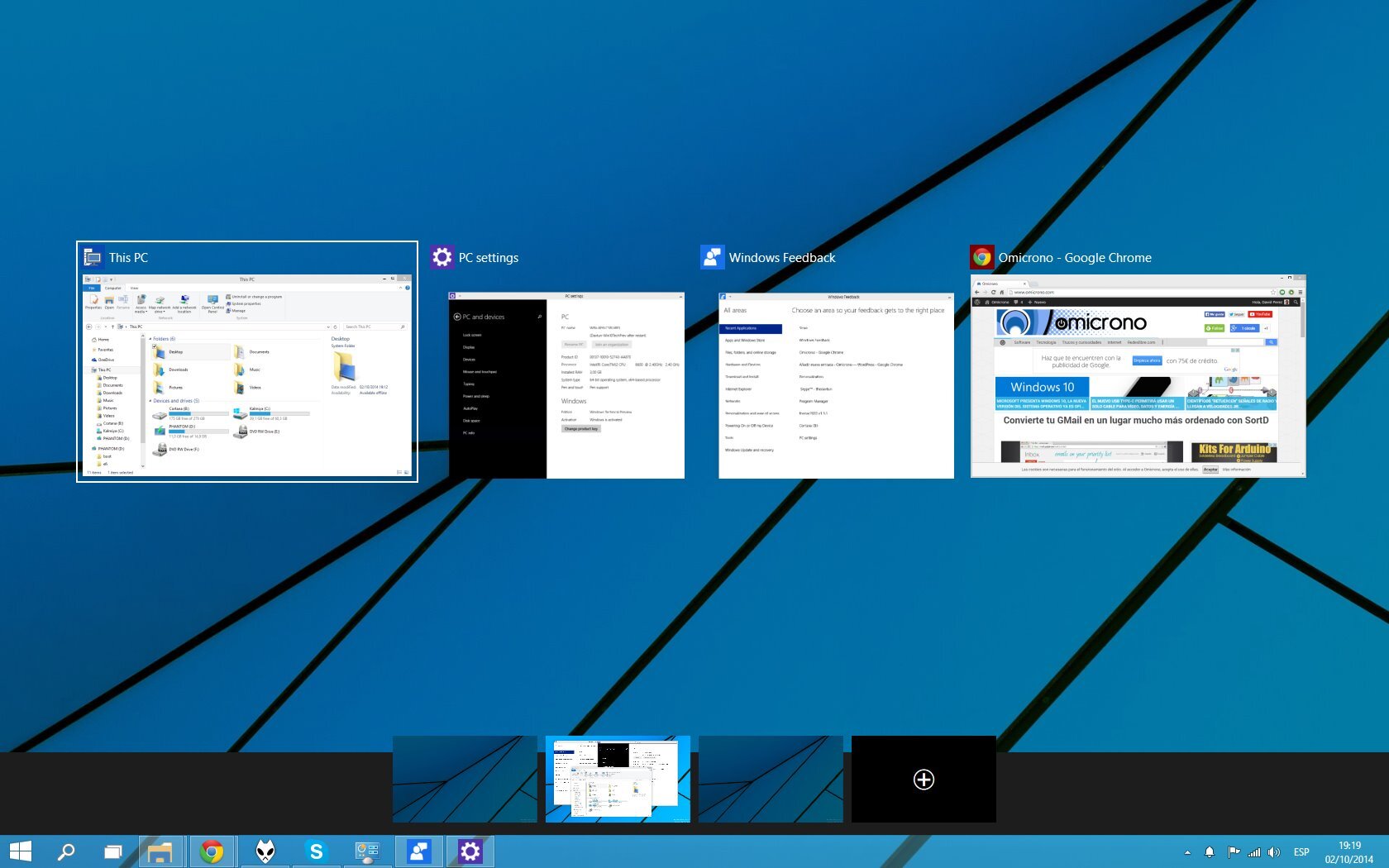Click the notification bell in the system tray
The height and width of the screenshot is (868, 1389).
[1210, 851]
